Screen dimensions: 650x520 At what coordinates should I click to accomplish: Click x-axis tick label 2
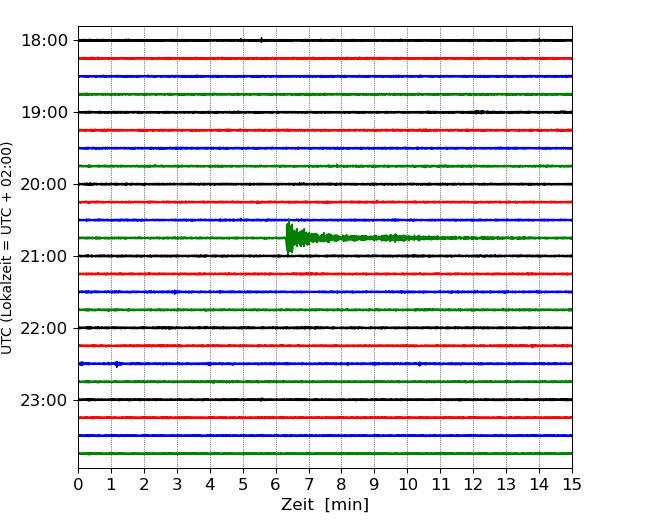point(144,484)
